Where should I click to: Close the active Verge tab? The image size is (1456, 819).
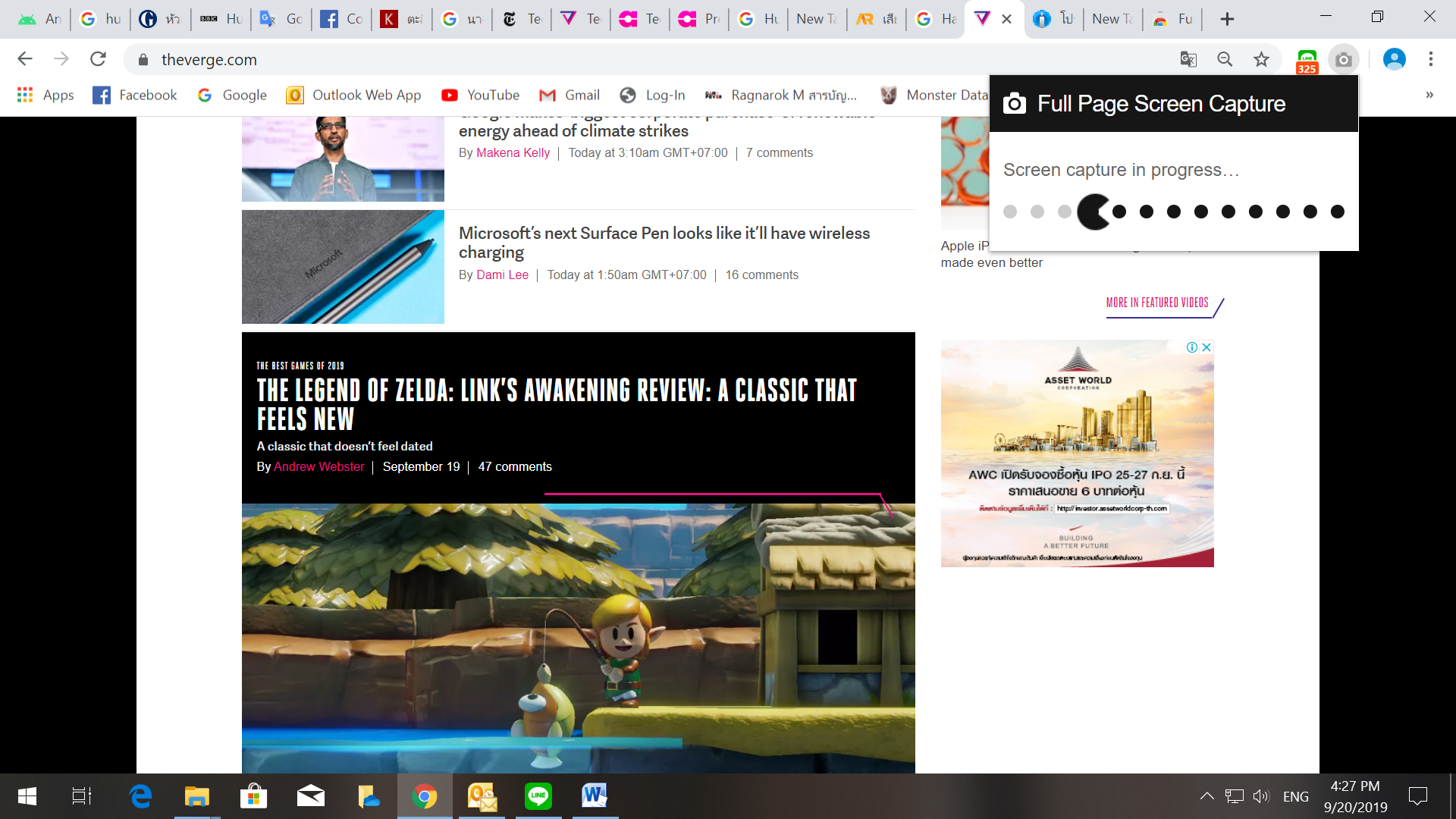coord(1007,19)
